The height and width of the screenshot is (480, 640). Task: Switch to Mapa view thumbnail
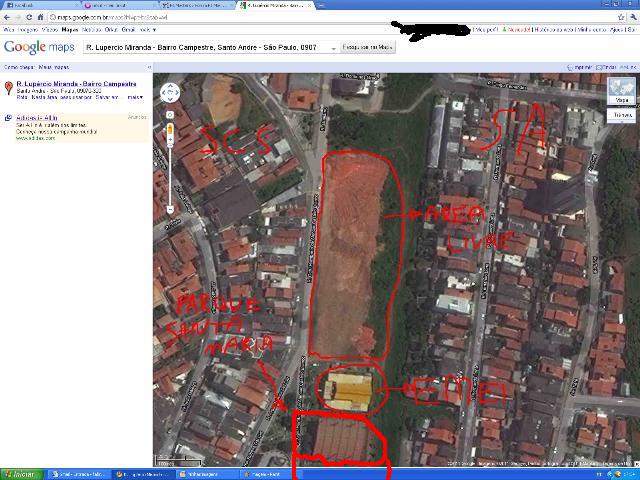(x=621, y=91)
